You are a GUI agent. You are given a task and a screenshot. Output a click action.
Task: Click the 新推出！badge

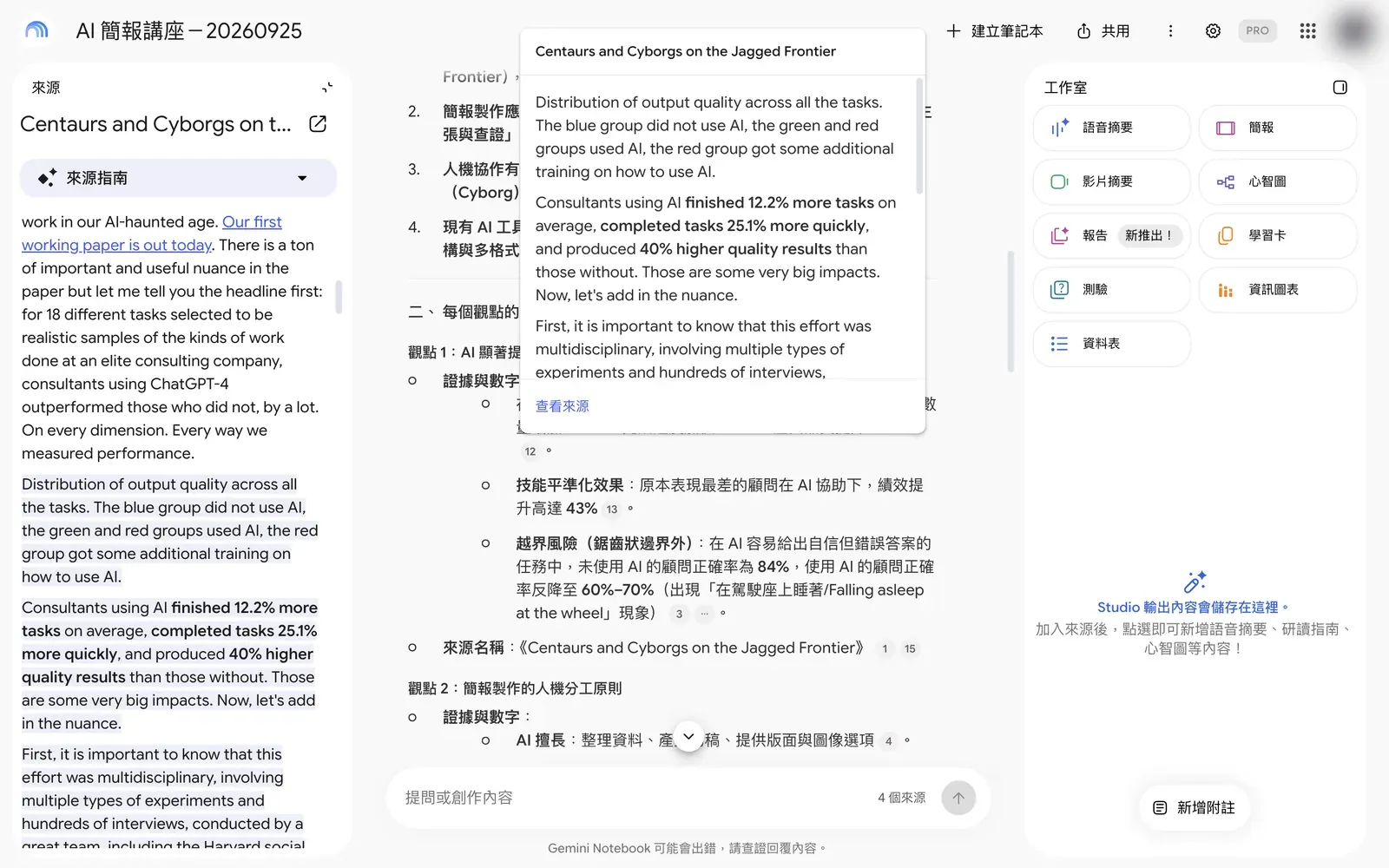pyautogui.click(x=1149, y=235)
